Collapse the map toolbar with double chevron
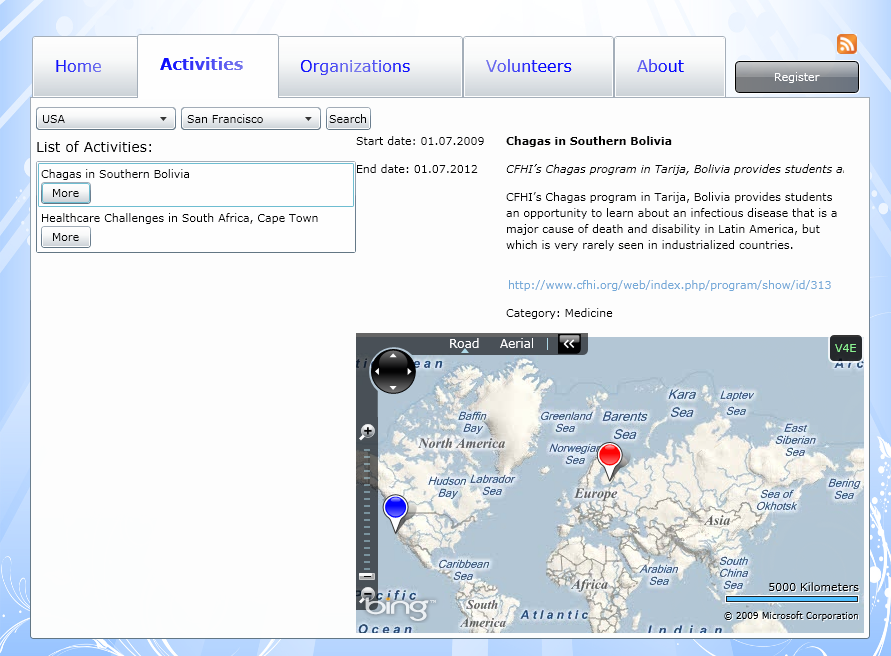 pyautogui.click(x=569, y=343)
